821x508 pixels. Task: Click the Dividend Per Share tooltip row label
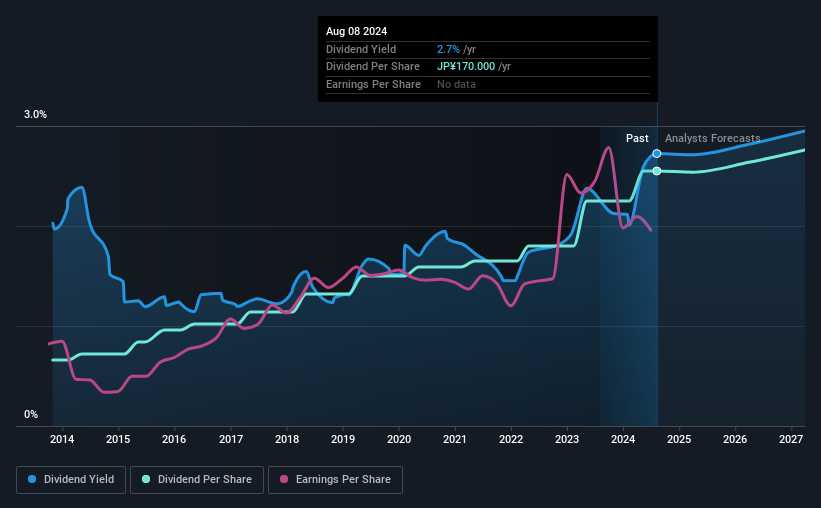[x=373, y=67]
